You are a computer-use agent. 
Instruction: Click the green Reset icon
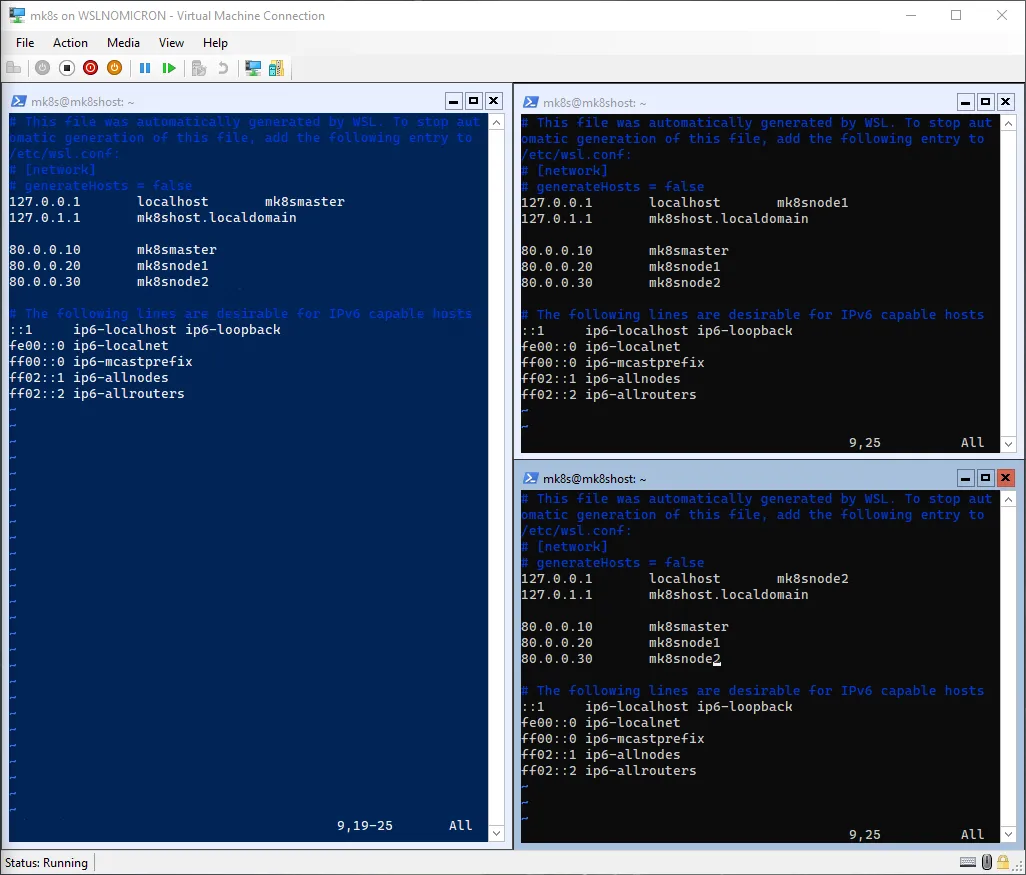coord(169,68)
